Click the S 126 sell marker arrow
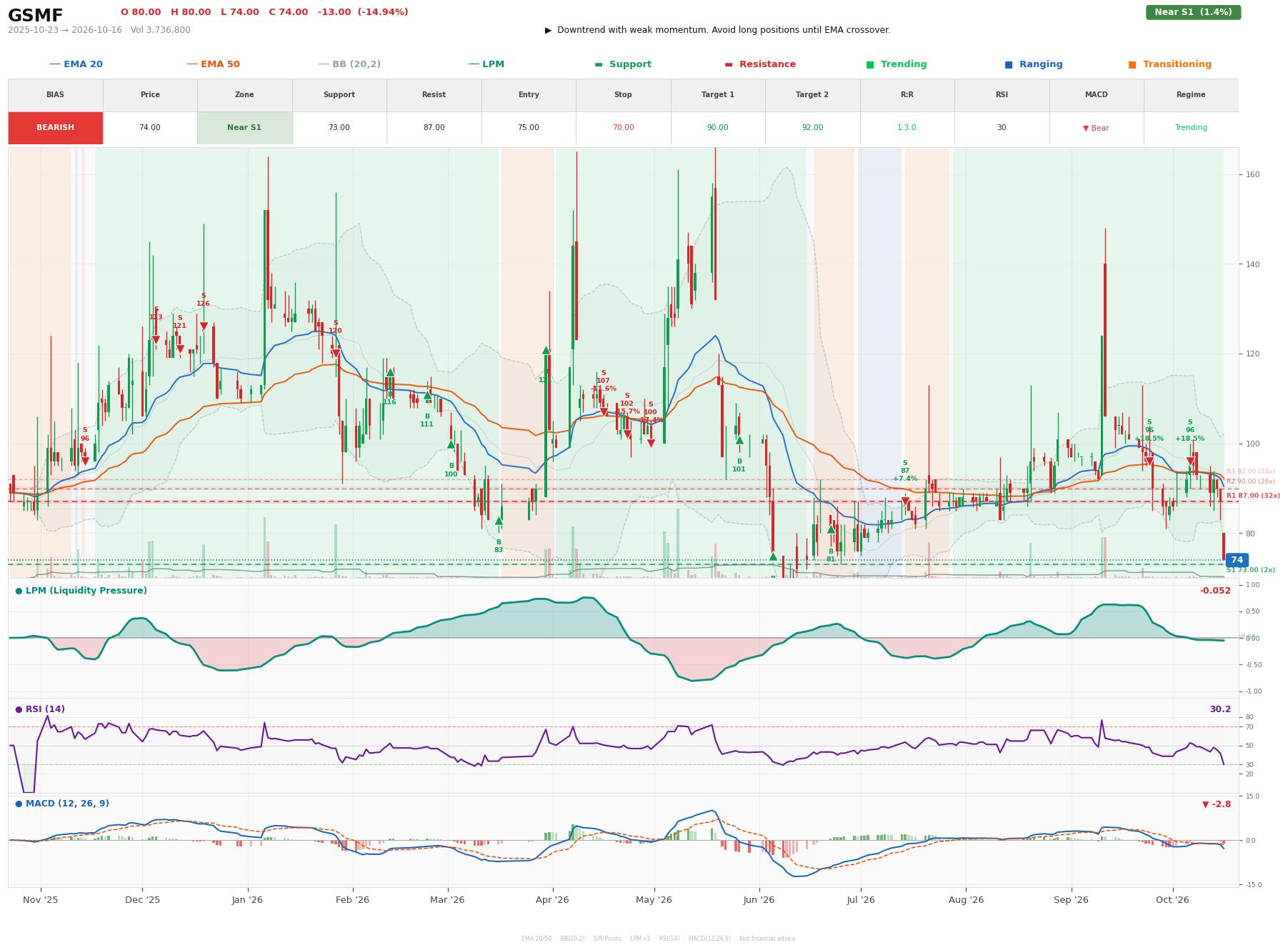The height and width of the screenshot is (950, 1288). pyautogui.click(x=204, y=326)
